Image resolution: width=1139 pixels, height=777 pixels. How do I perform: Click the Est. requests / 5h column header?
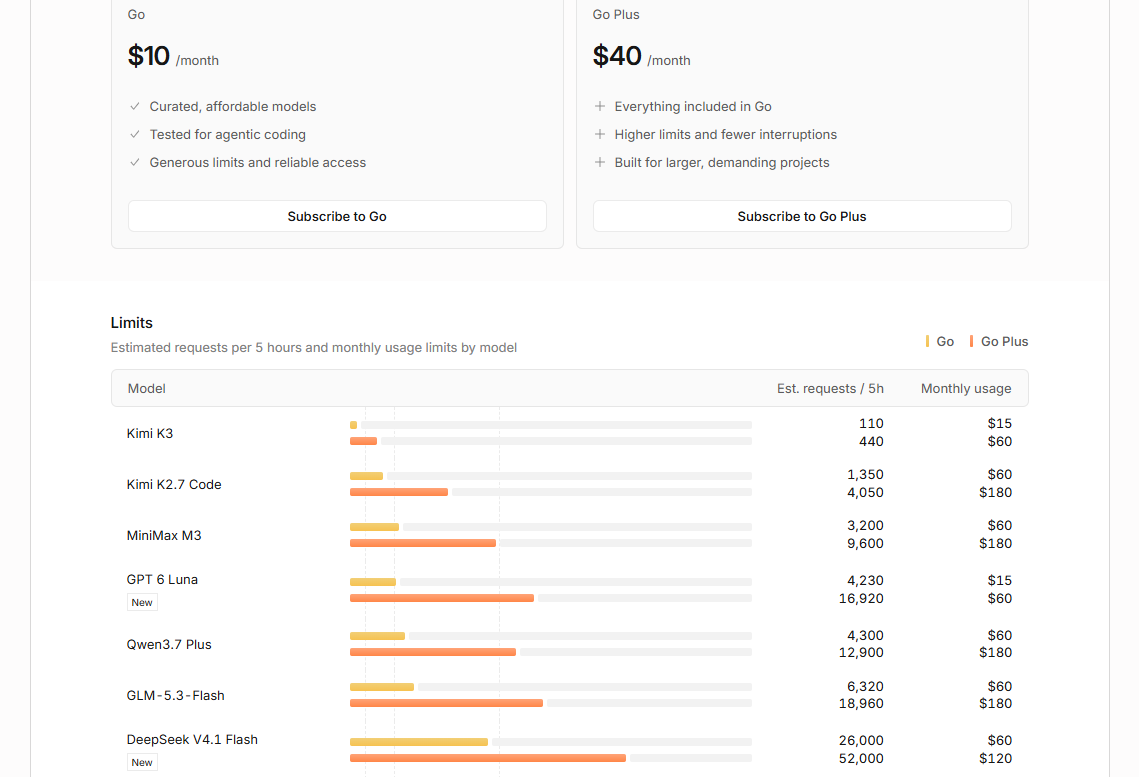(830, 388)
